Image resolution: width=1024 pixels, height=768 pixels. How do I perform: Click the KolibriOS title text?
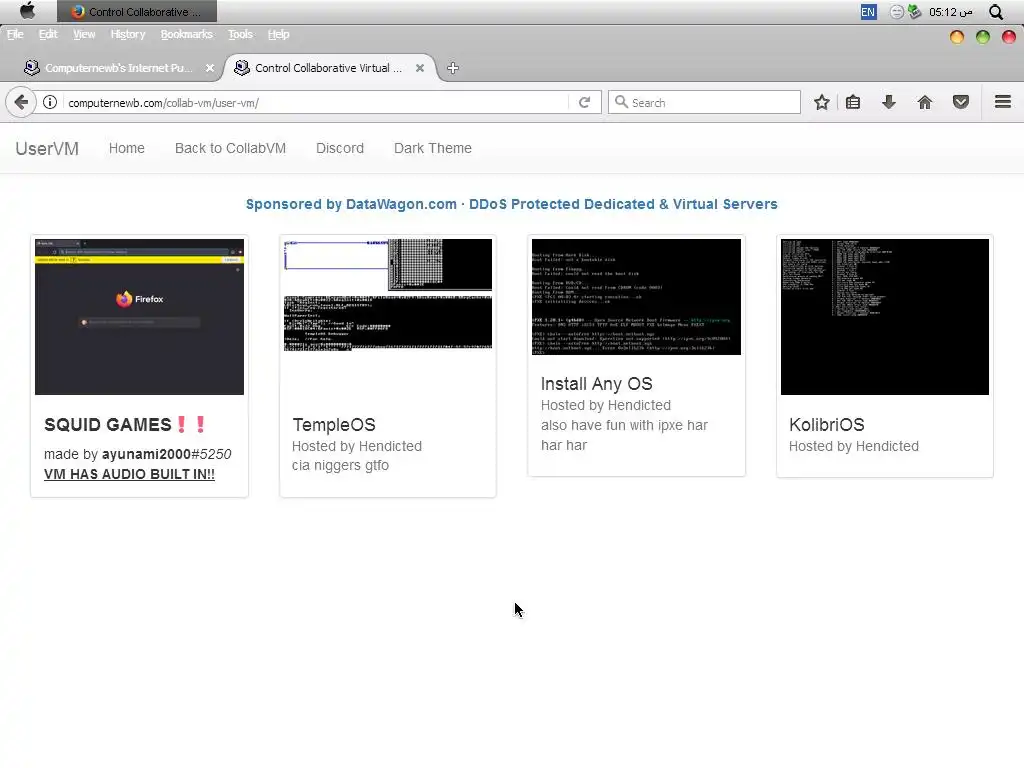click(827, 425)
